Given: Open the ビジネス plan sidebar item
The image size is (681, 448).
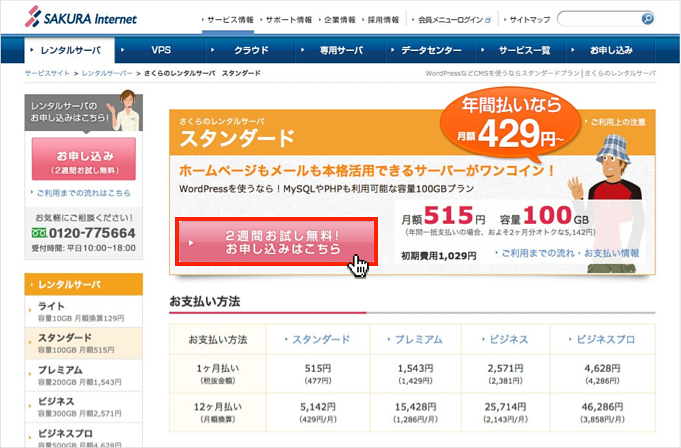Looking at the screenshot, I should (x=83, y=407).
